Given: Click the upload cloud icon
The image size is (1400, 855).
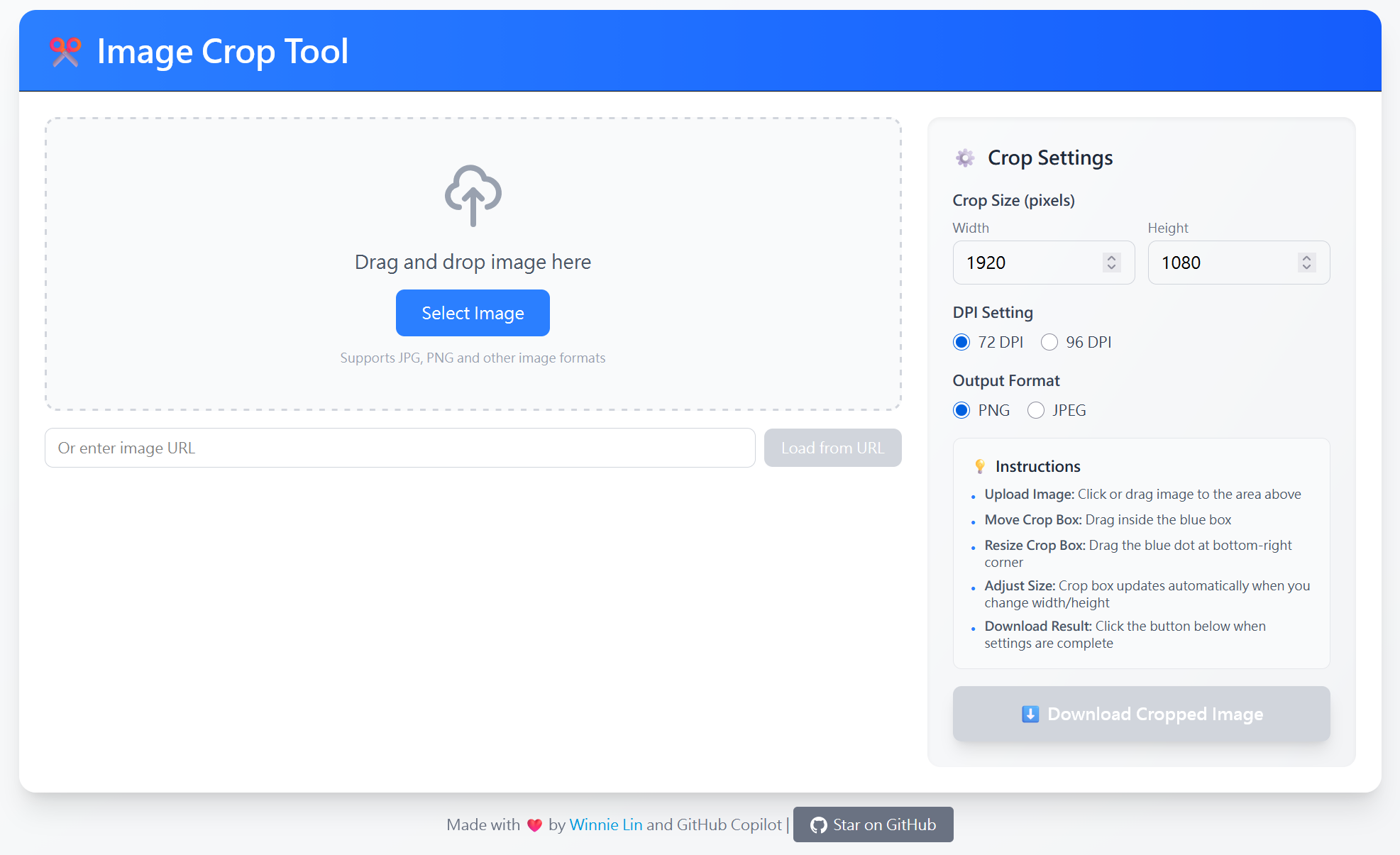Looking at the screenshot, I should pyautogui.click(x=473, y=196).
